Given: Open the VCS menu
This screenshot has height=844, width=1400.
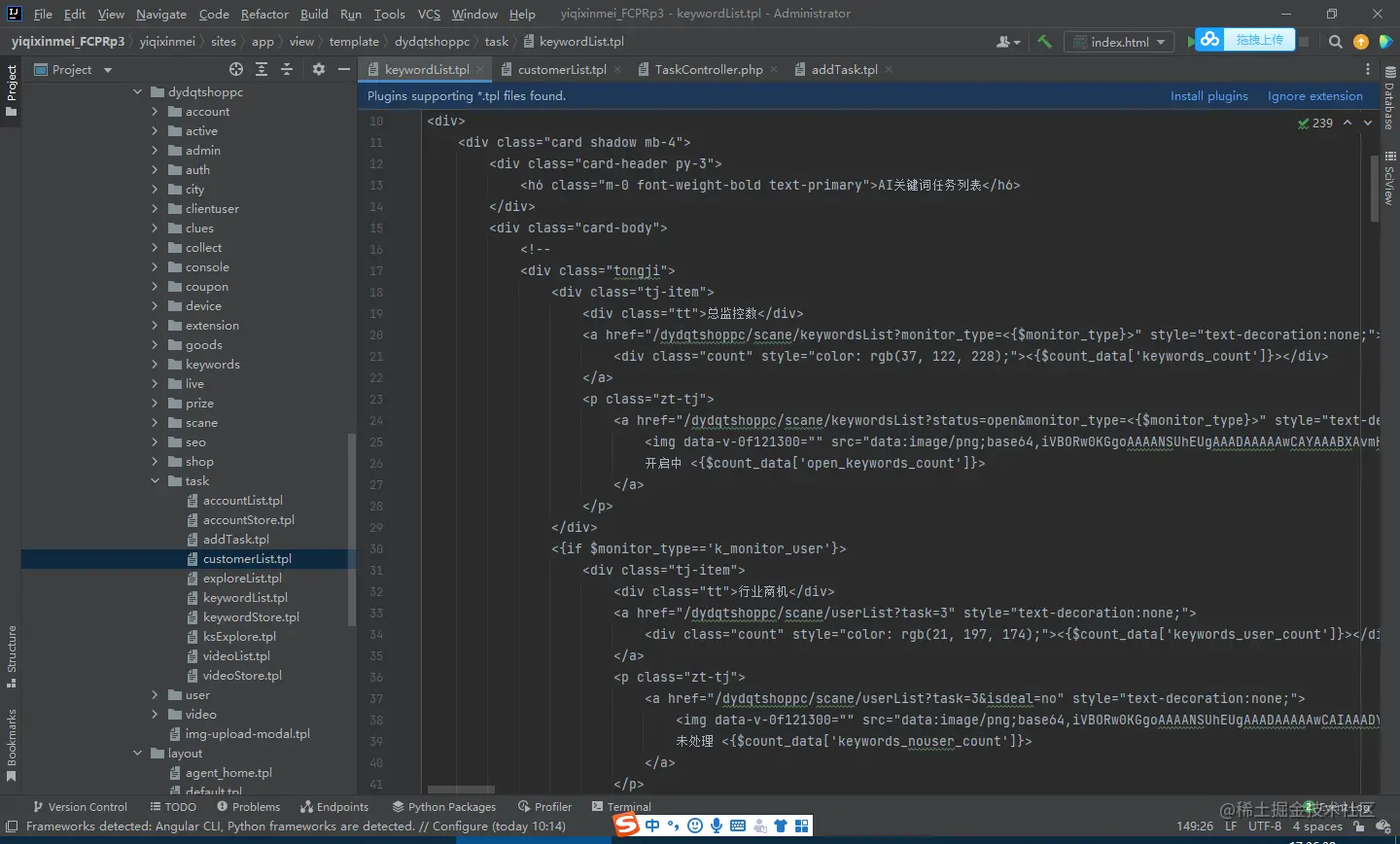Looking at the screenshot, I should pos(429,14).
